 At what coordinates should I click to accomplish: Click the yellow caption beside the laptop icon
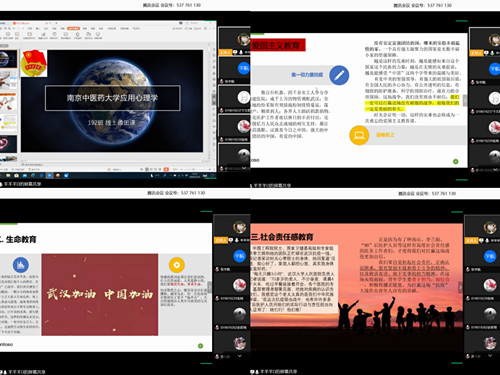(385, 135)
